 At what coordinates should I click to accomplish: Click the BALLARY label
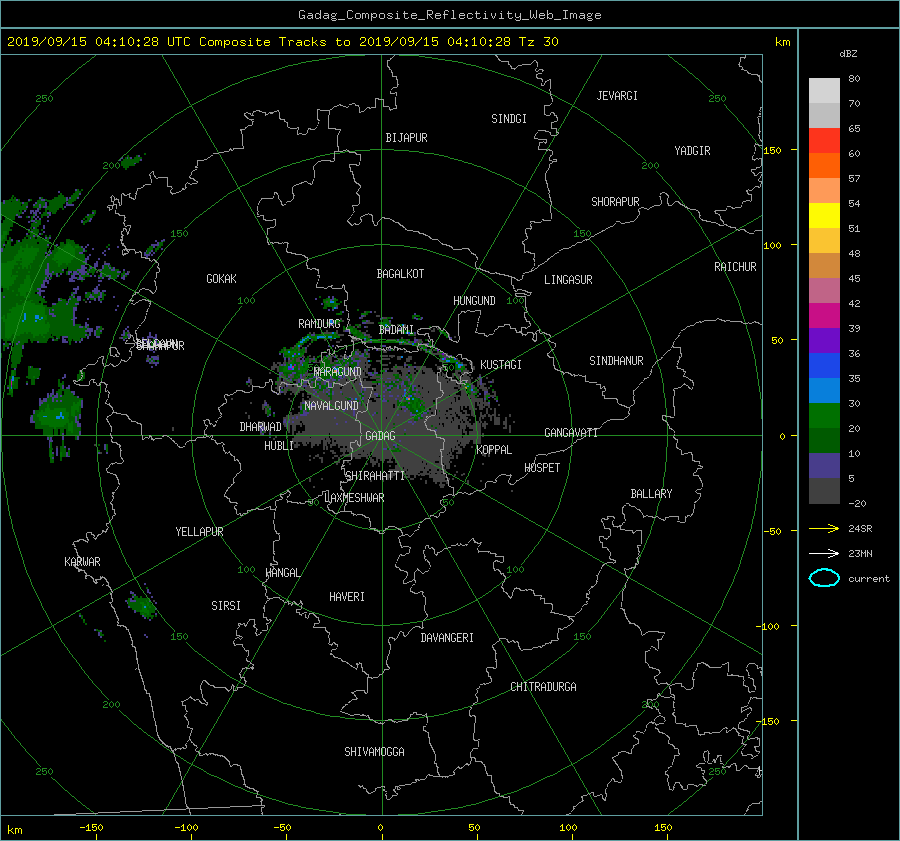(651, 494)
